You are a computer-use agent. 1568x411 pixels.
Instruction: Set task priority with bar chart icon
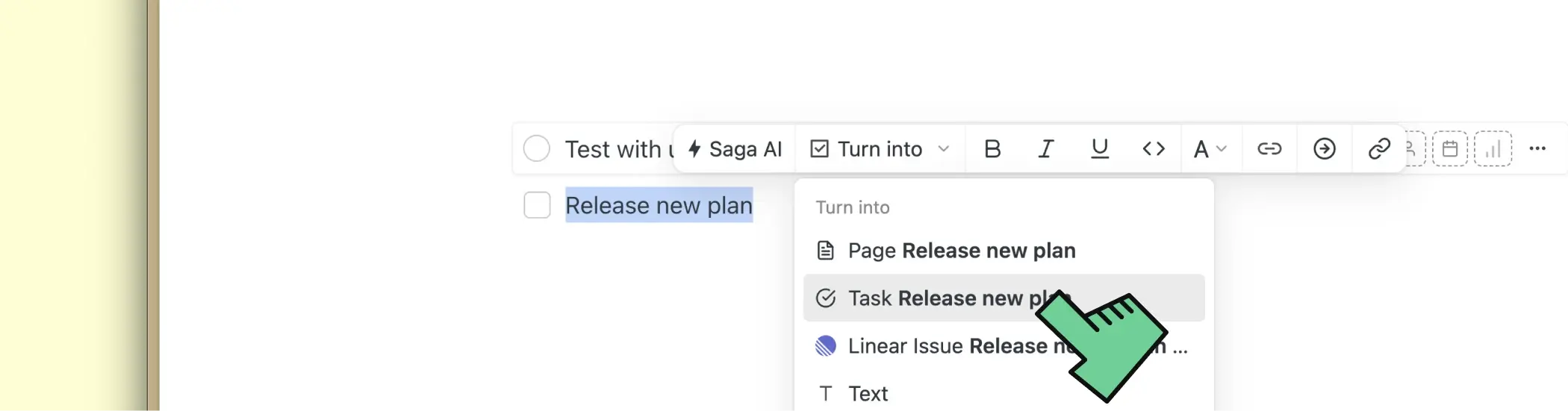coord(1493,149)
